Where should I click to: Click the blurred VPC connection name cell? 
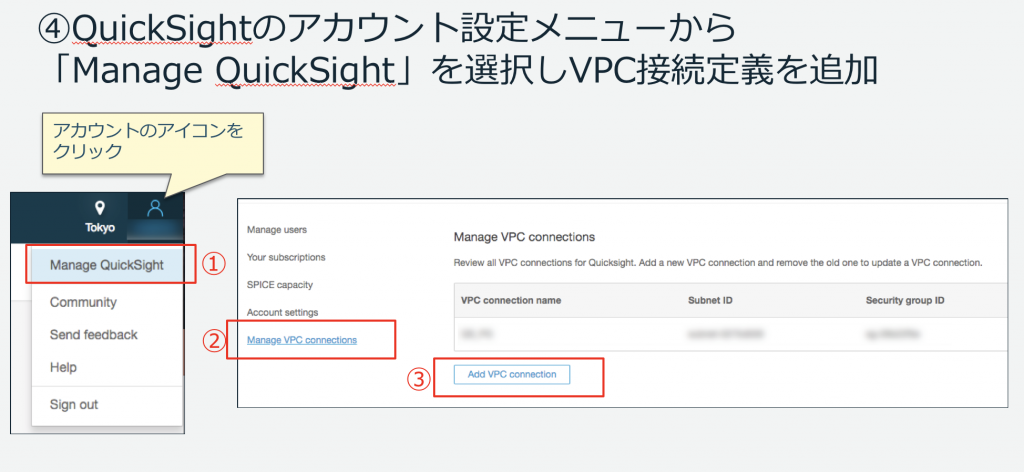pos(477,334)
